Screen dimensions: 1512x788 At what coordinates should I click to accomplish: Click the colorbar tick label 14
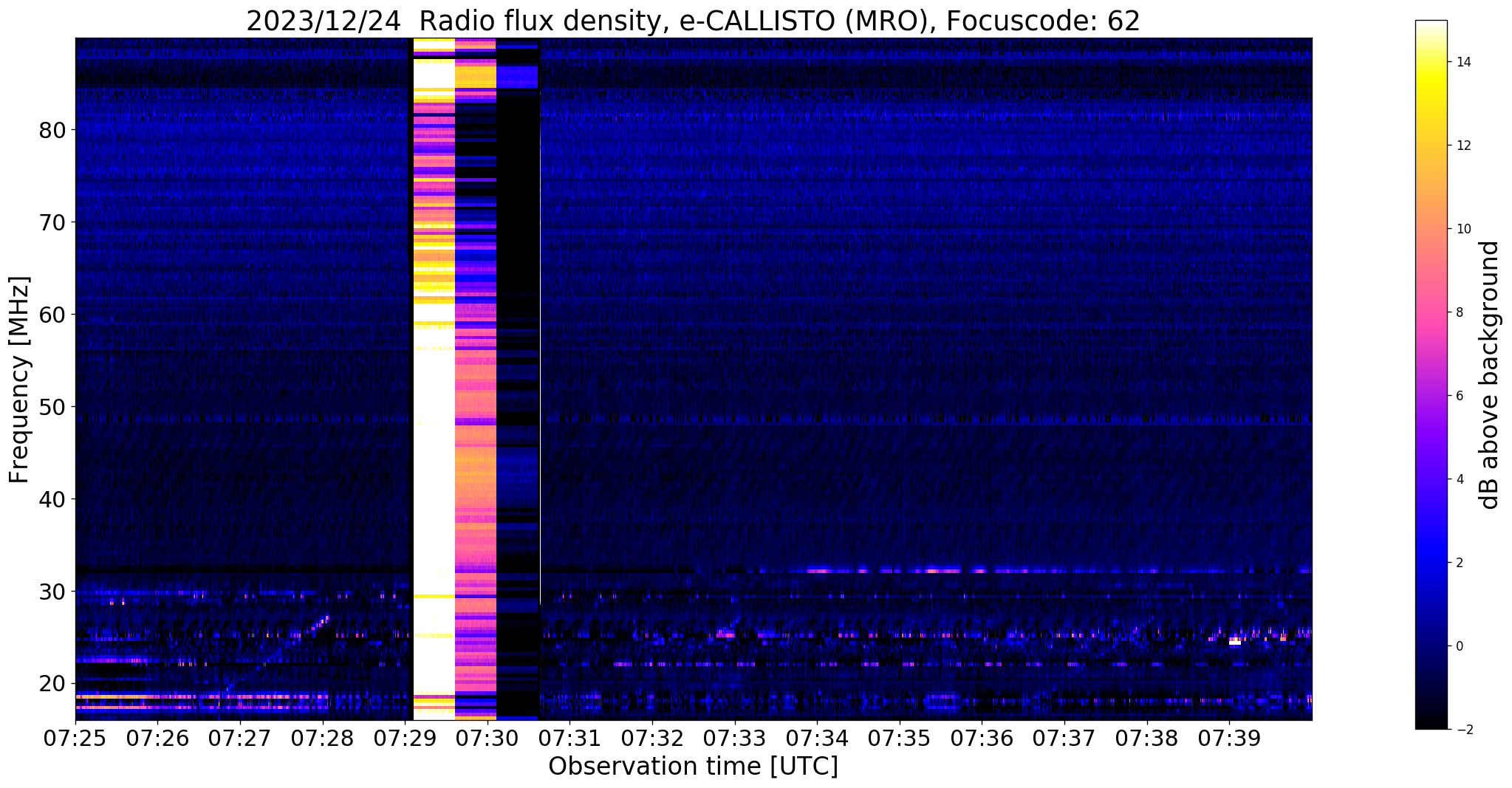click(x=1463, y=62)
